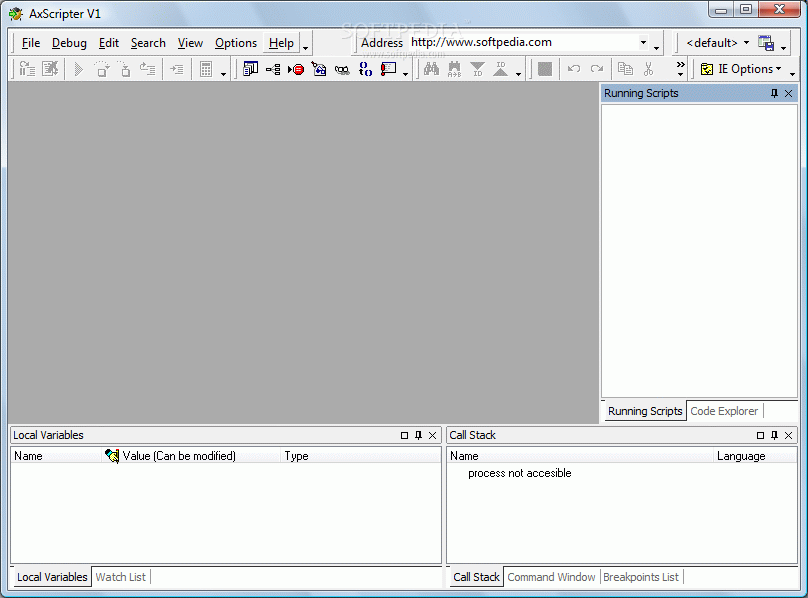
Task: Switch to the Code Explorer tab
Action: click(724, 411)
